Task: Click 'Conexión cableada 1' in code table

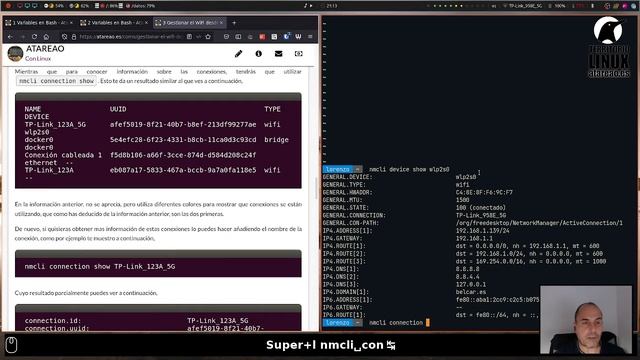Action: point(63,155)
